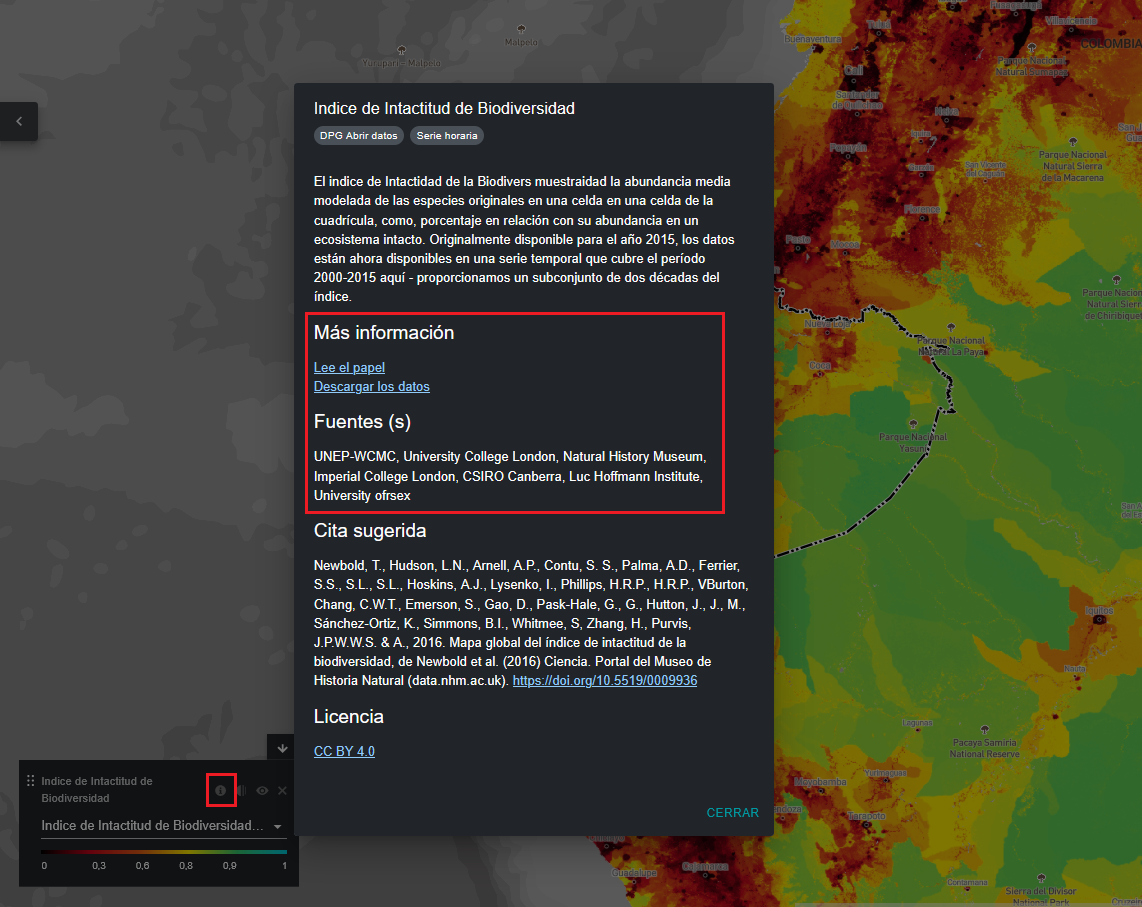Collapse the legend with the down arrow
1142x907 pixels.
pyautogui.click(x=282, y=747)
